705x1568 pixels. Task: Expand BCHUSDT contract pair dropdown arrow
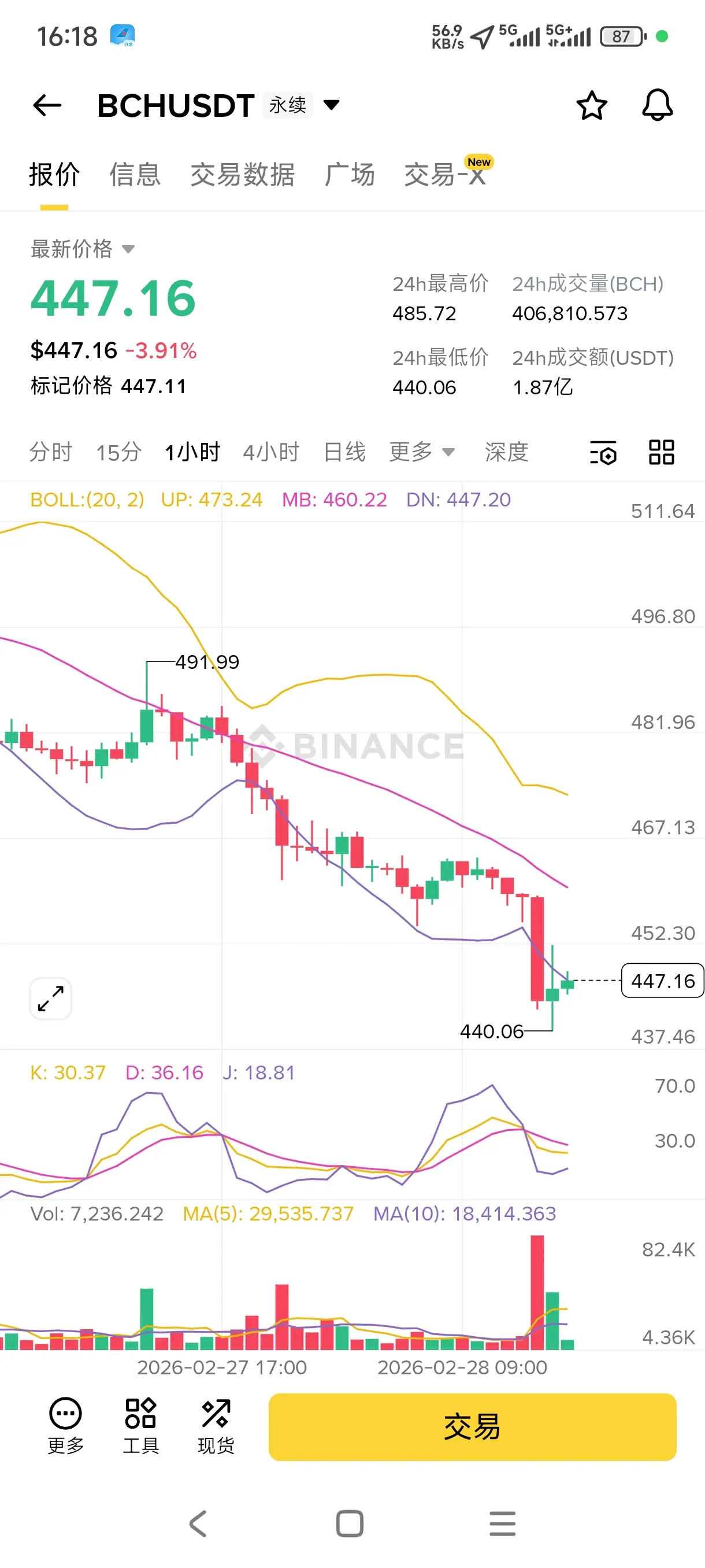[332, 105]
